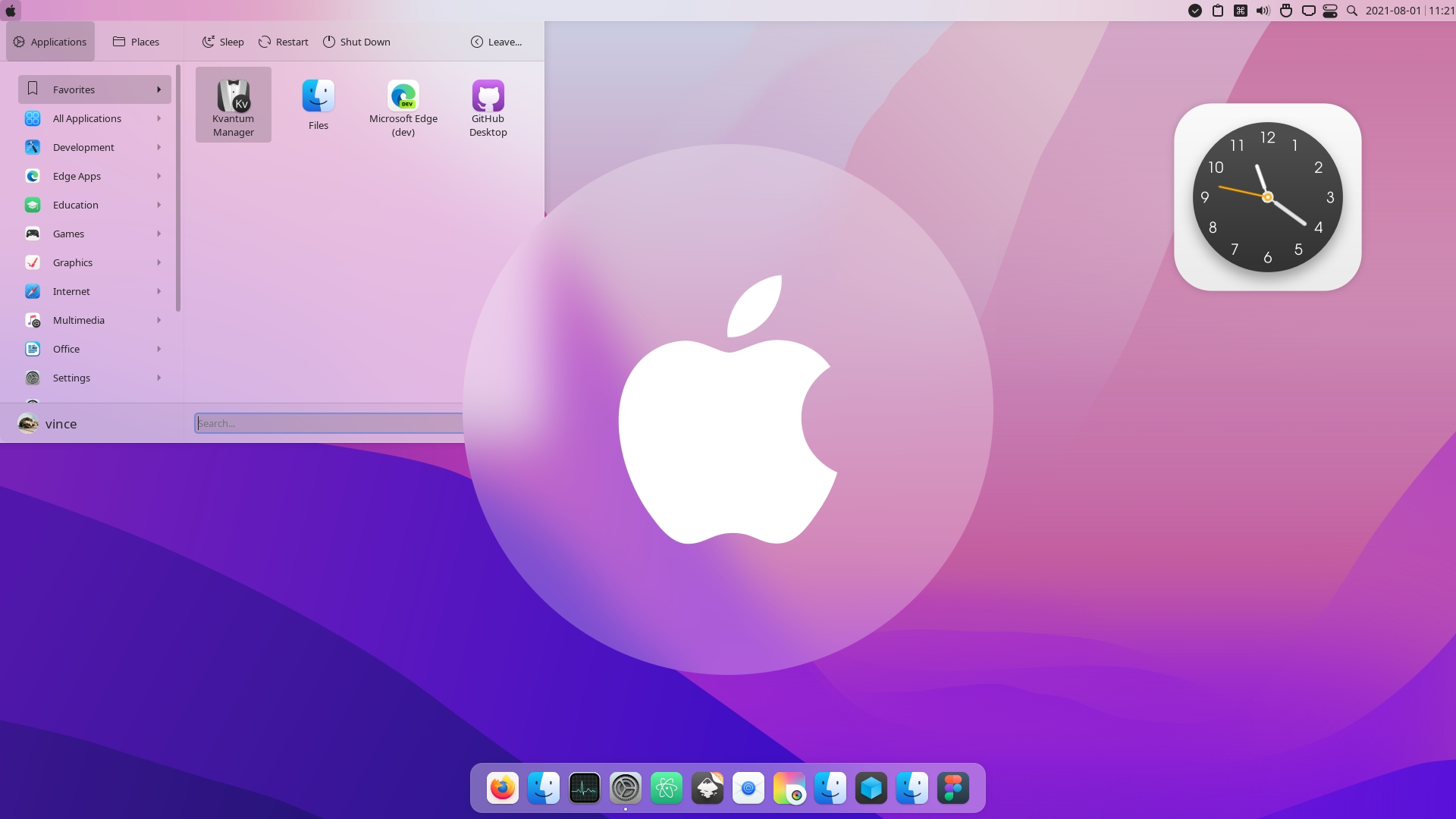The width and height of the screenshot is (1456, 819).
Task: Open the system monitor dock icon
Action: coord(584,789)
